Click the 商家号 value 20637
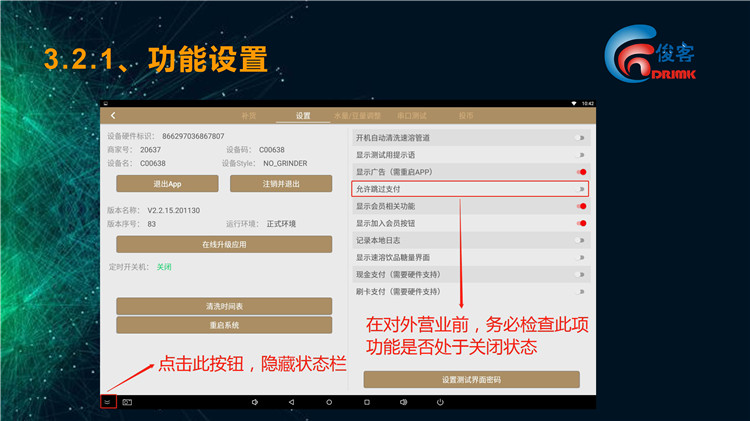This screenshot has width=750, height=421. [150, 150]
